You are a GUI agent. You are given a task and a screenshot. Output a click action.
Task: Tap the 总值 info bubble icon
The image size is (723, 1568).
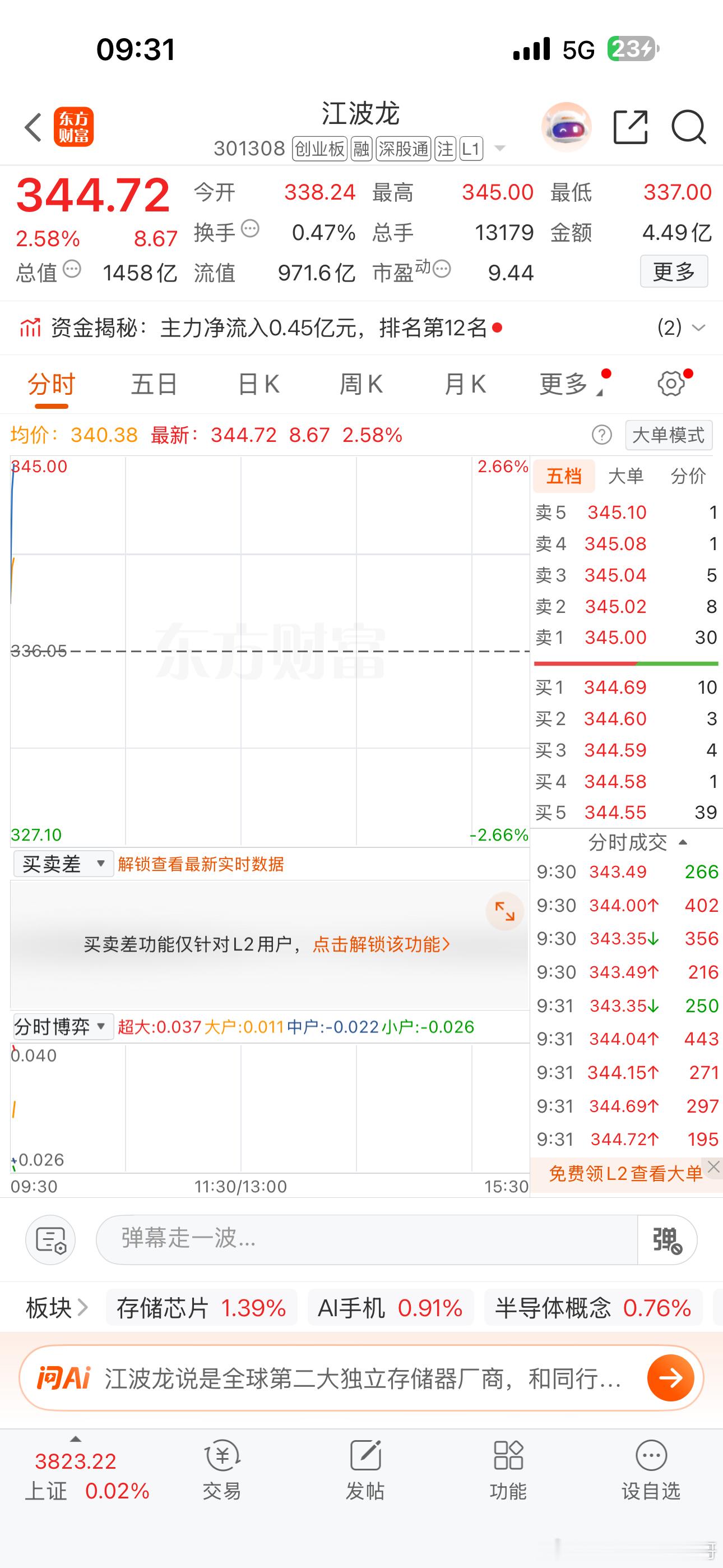tap(72, 269)
